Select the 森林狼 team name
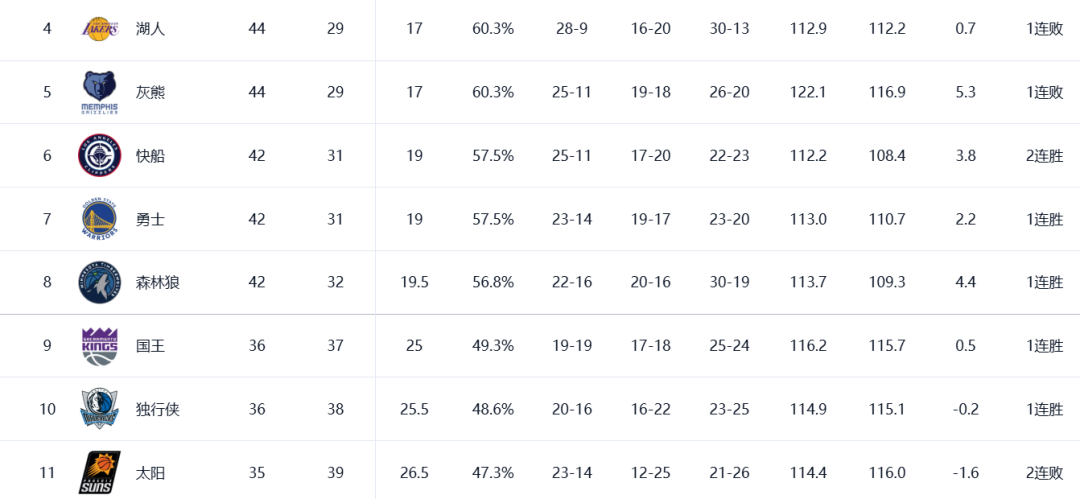The height and width of the screenshot is (499, 1080). [x=158, y=283]
